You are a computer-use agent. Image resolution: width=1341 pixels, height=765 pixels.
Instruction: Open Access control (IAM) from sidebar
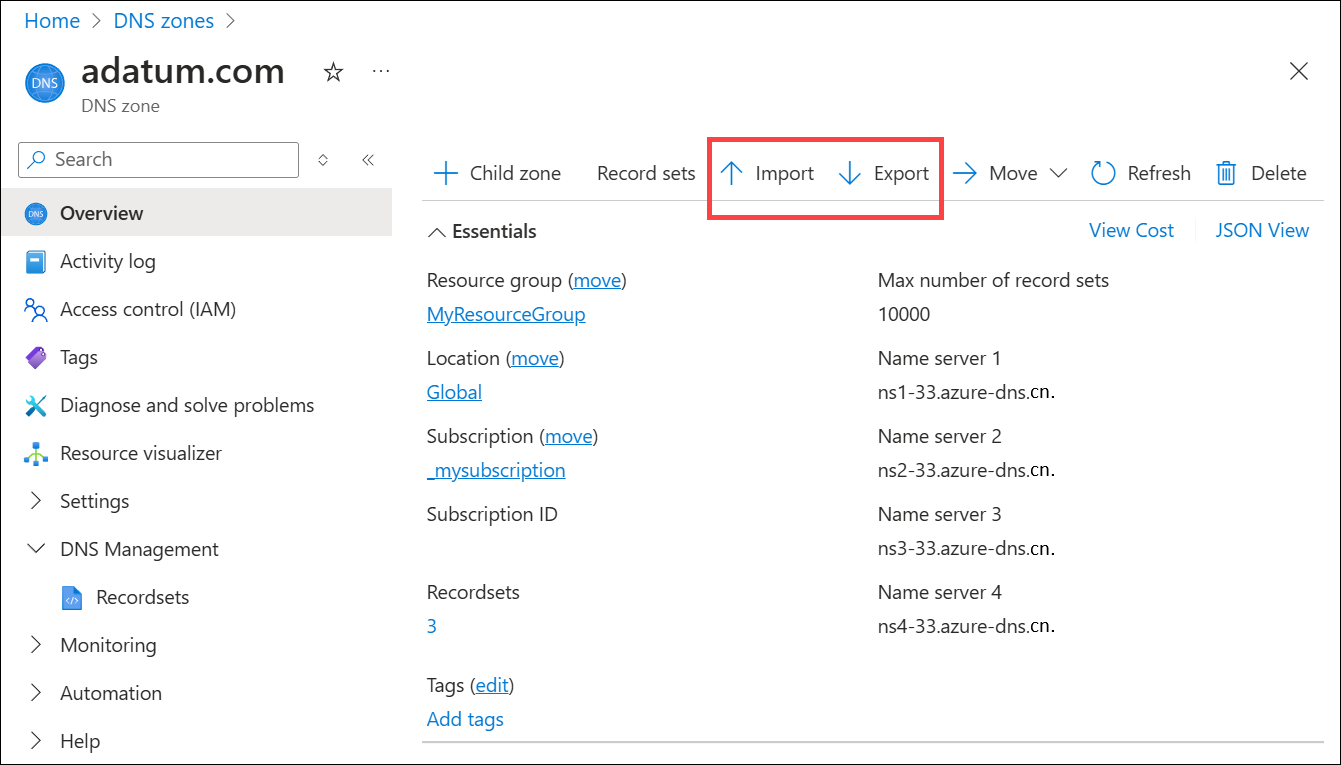click(x=147, y=309)
